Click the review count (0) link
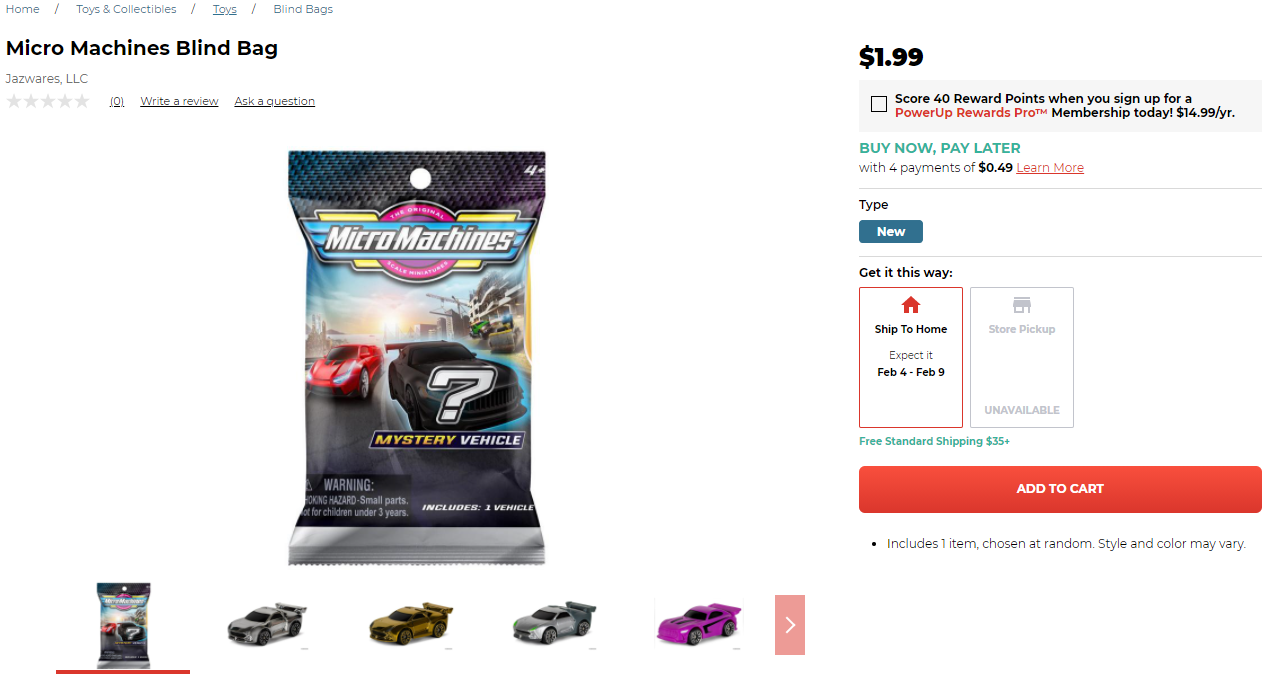Screen dimensions: 1272x680 [117, 101]
